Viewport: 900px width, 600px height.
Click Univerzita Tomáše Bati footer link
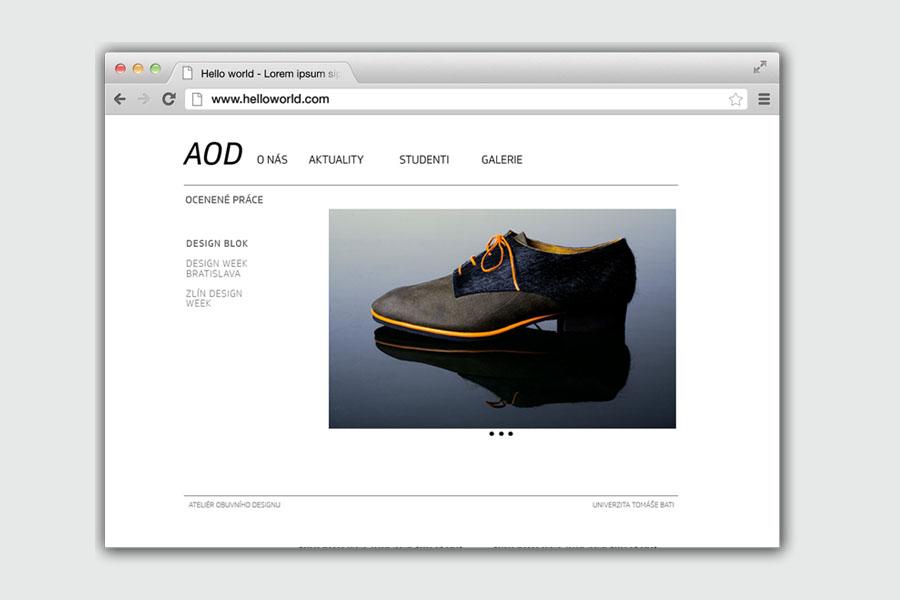pos(633,505)
